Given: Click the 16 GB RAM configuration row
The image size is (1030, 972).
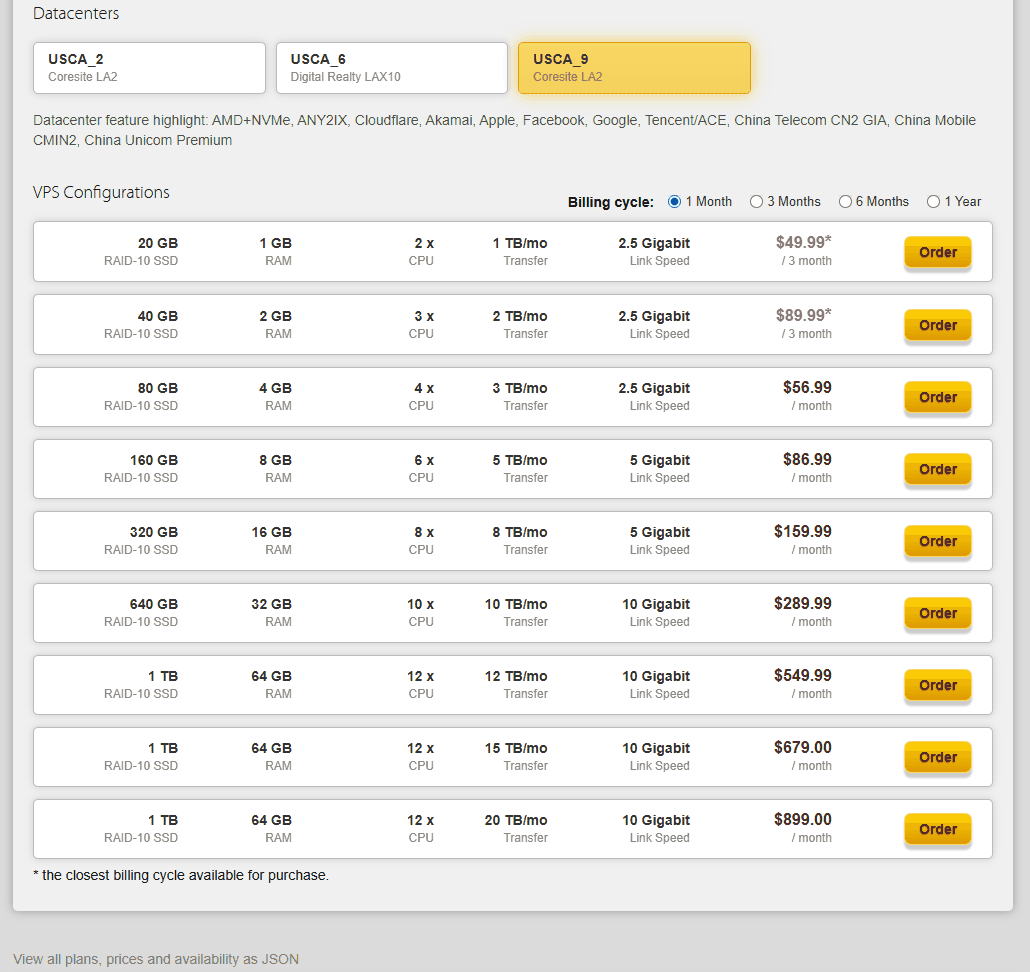Looking at the screenshot, I should click(512, 541).
